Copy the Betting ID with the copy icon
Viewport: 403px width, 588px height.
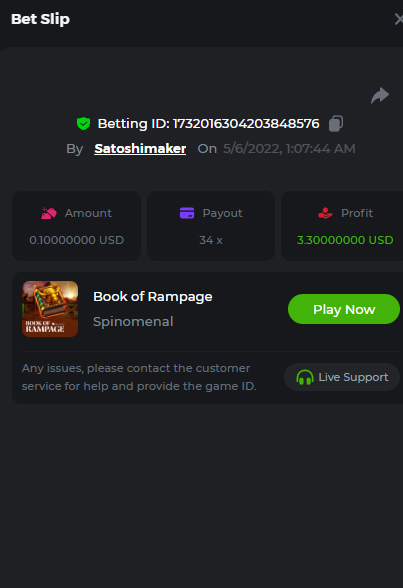336,123
